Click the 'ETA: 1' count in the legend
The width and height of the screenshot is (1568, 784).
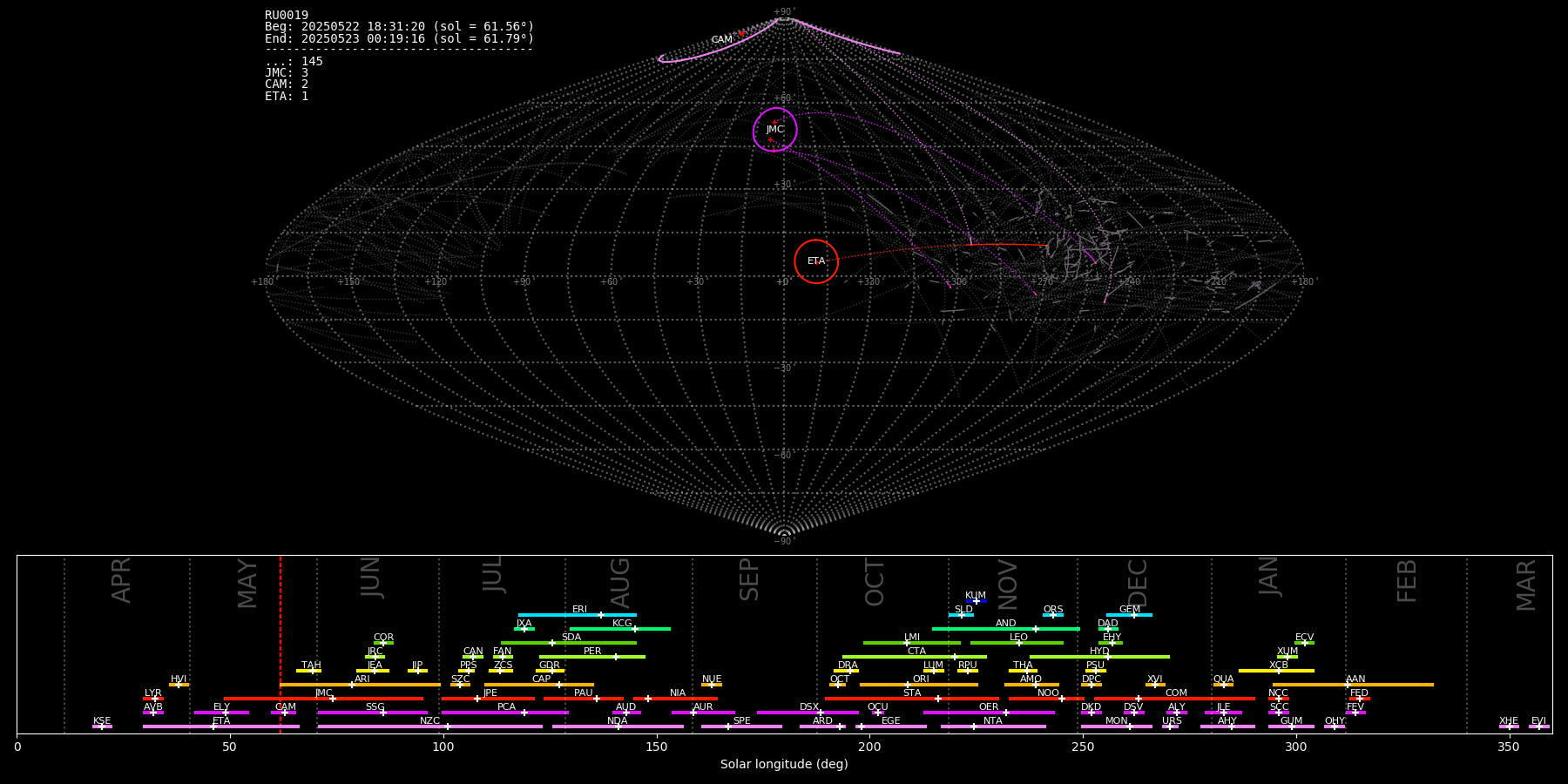(287, 97)
